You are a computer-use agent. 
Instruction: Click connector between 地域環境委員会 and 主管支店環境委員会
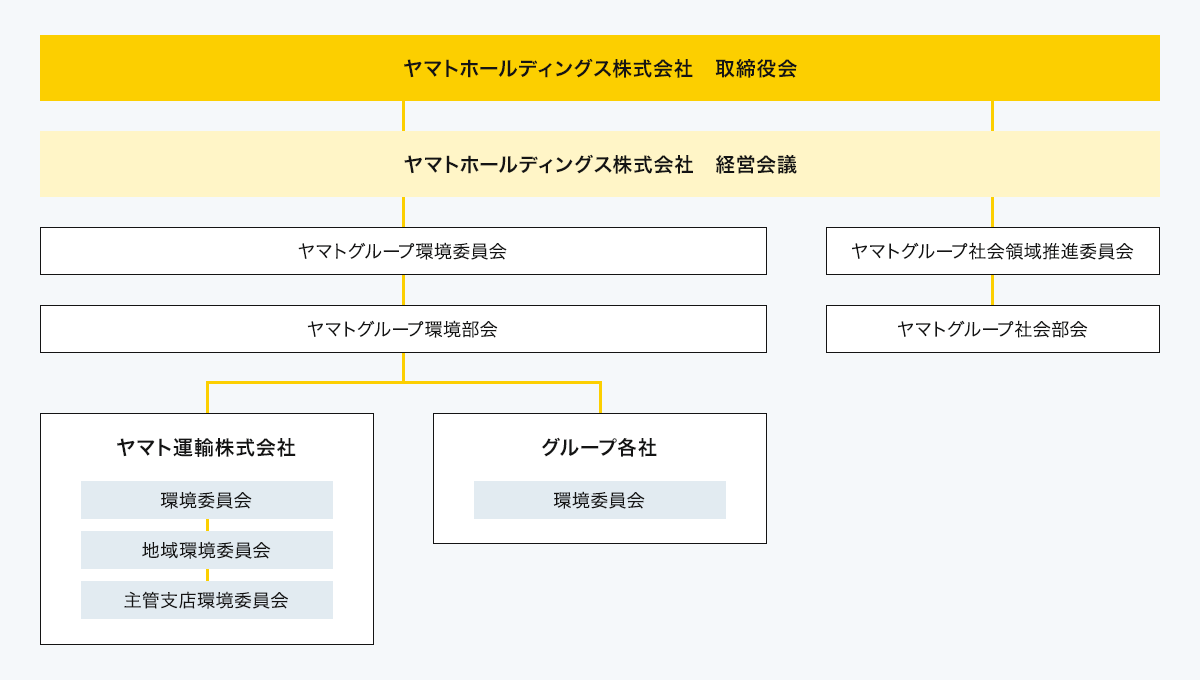pyautogui.click(x=207, y=575)
